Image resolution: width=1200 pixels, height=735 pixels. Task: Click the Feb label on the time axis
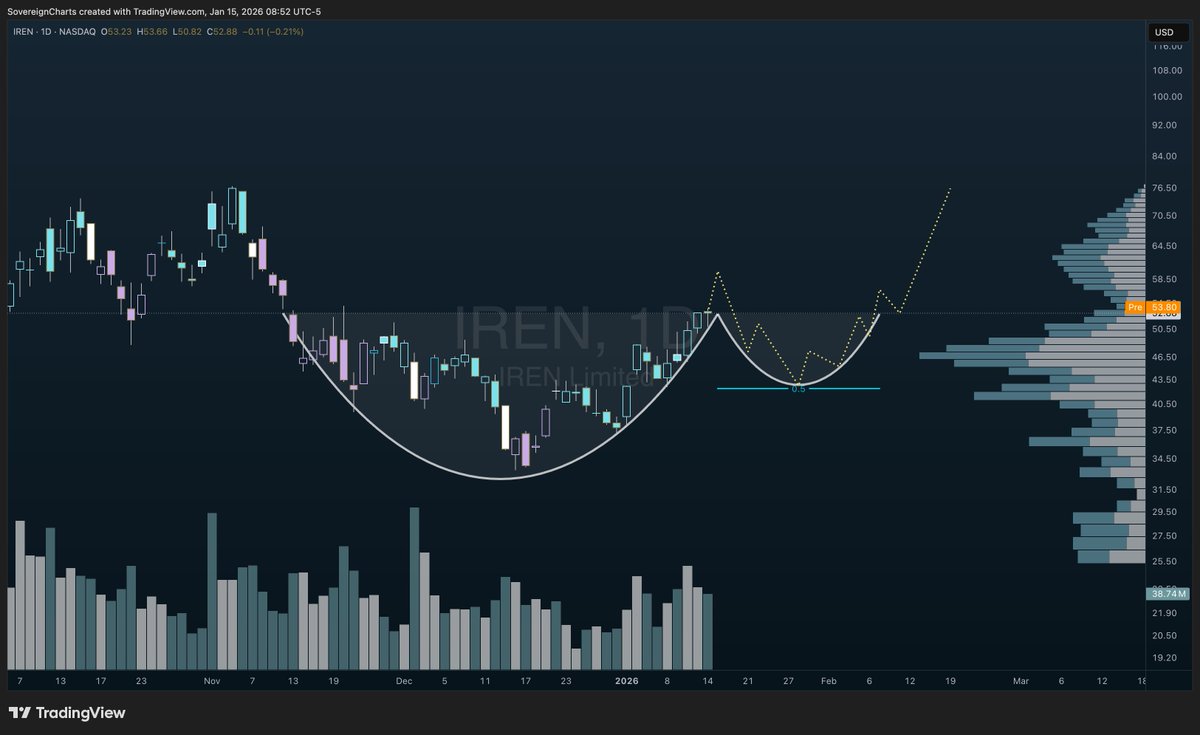point(827,681)
